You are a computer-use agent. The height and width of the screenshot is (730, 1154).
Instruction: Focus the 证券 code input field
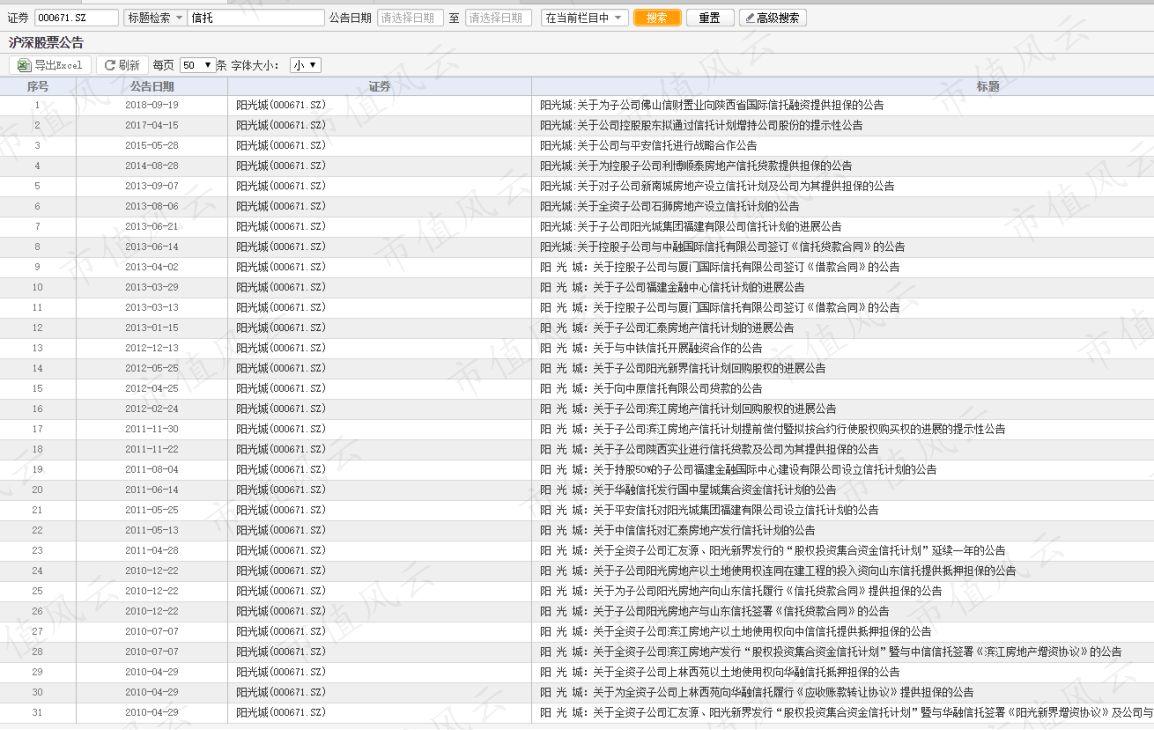point(76,18)
